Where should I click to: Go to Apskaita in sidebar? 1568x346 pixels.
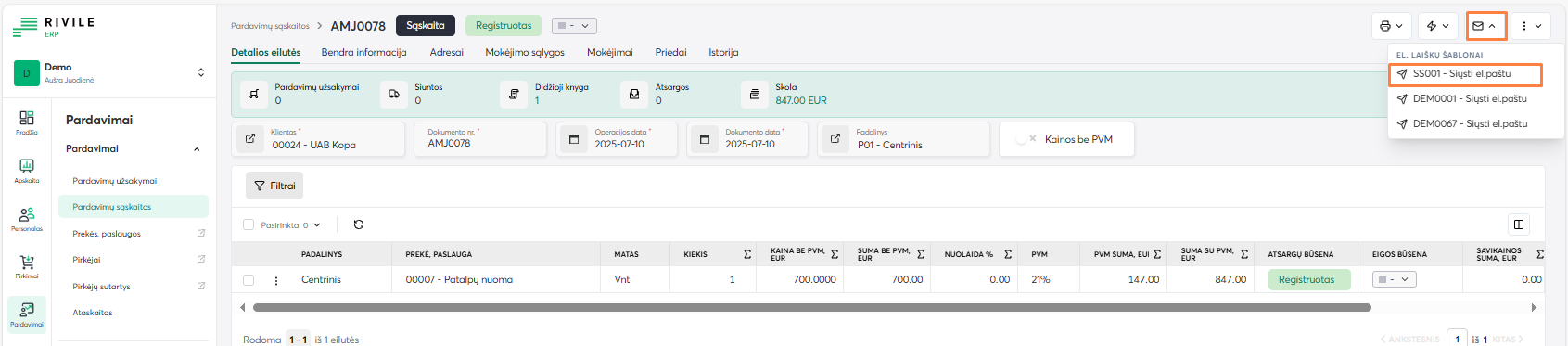point(27,171)
